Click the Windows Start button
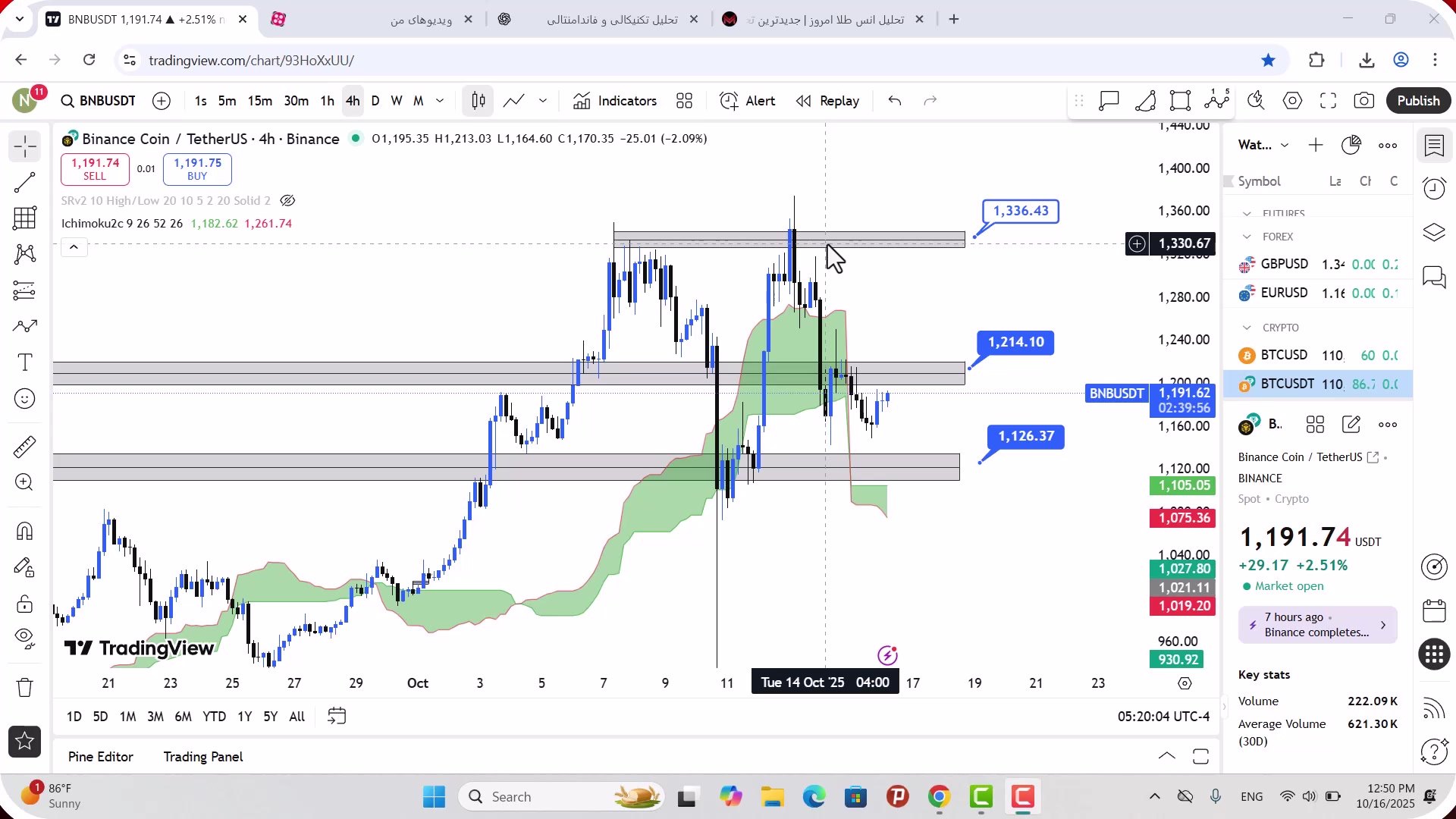The width and height of the screenshot is (1456, 819). (434, 797)
